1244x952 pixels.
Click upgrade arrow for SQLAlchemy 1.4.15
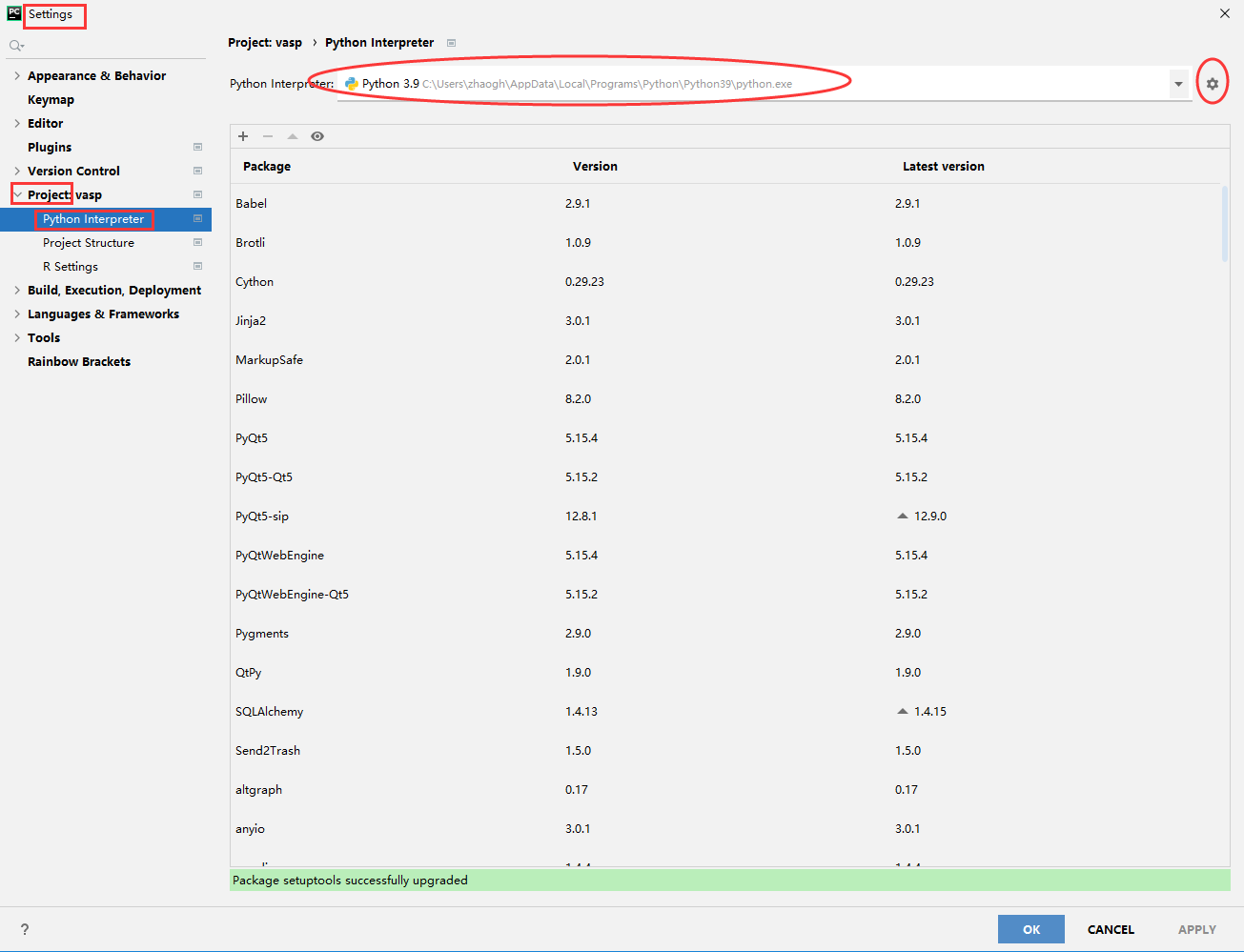[902, 711]
